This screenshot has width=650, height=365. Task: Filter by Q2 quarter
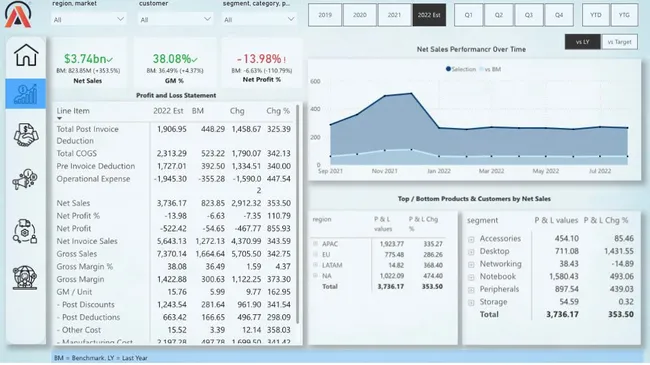pos(499,15)
